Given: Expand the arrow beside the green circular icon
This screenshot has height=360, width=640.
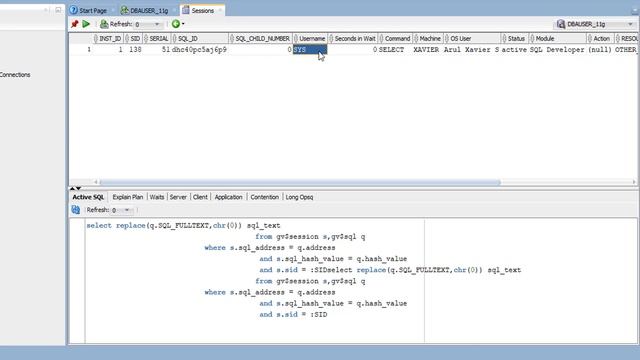Looking at the screenshot, I should (x=183, y=24).
